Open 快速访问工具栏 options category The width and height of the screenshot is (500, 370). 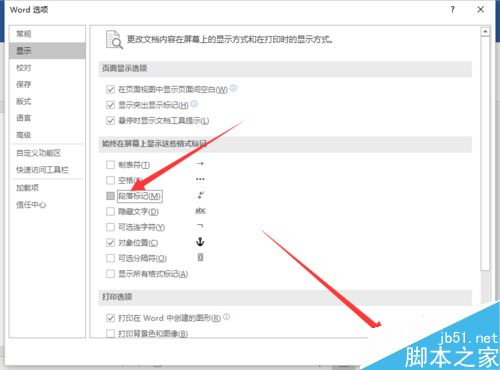47,170
